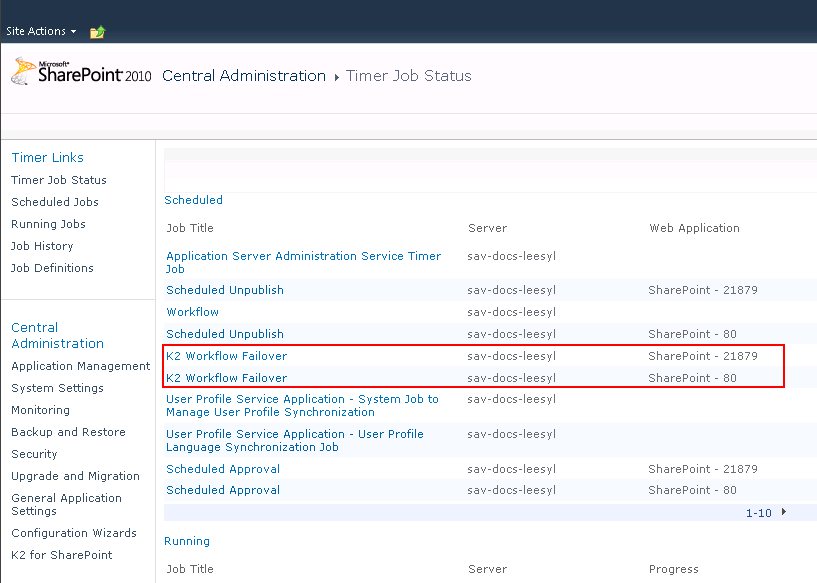The height and width of the screenshot is (583, 817).
Task: Go to Scheduled Jobs in sidebar
Action: 55,202
